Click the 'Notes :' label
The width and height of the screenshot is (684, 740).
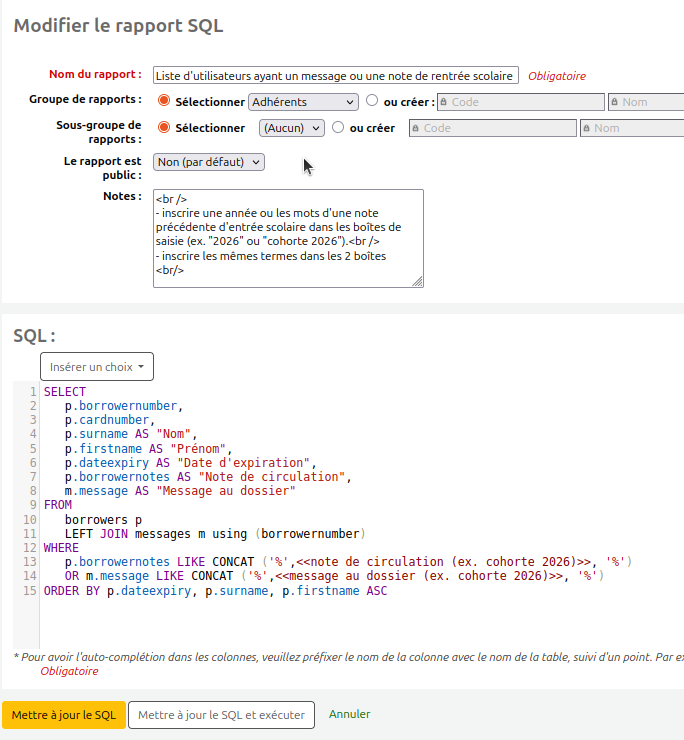(122, 196)
